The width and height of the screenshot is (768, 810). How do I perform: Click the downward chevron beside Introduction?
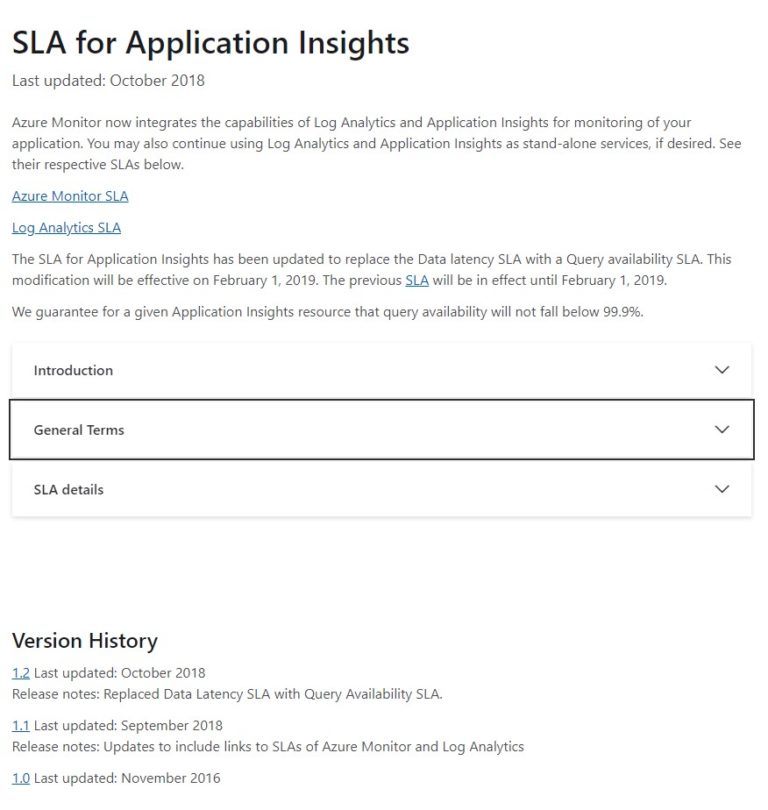click(722, 370)
